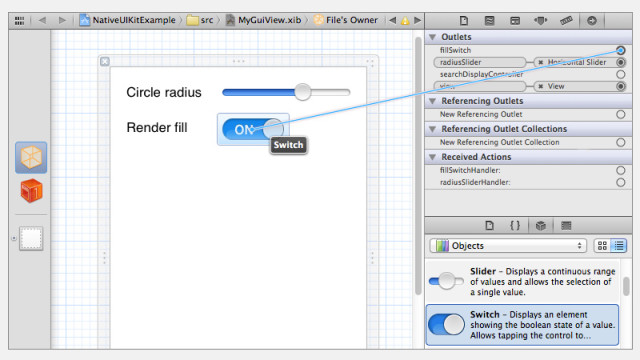Go back with the left history arrow
This screenshot has width=640, height=360.
tap(42, 20)
